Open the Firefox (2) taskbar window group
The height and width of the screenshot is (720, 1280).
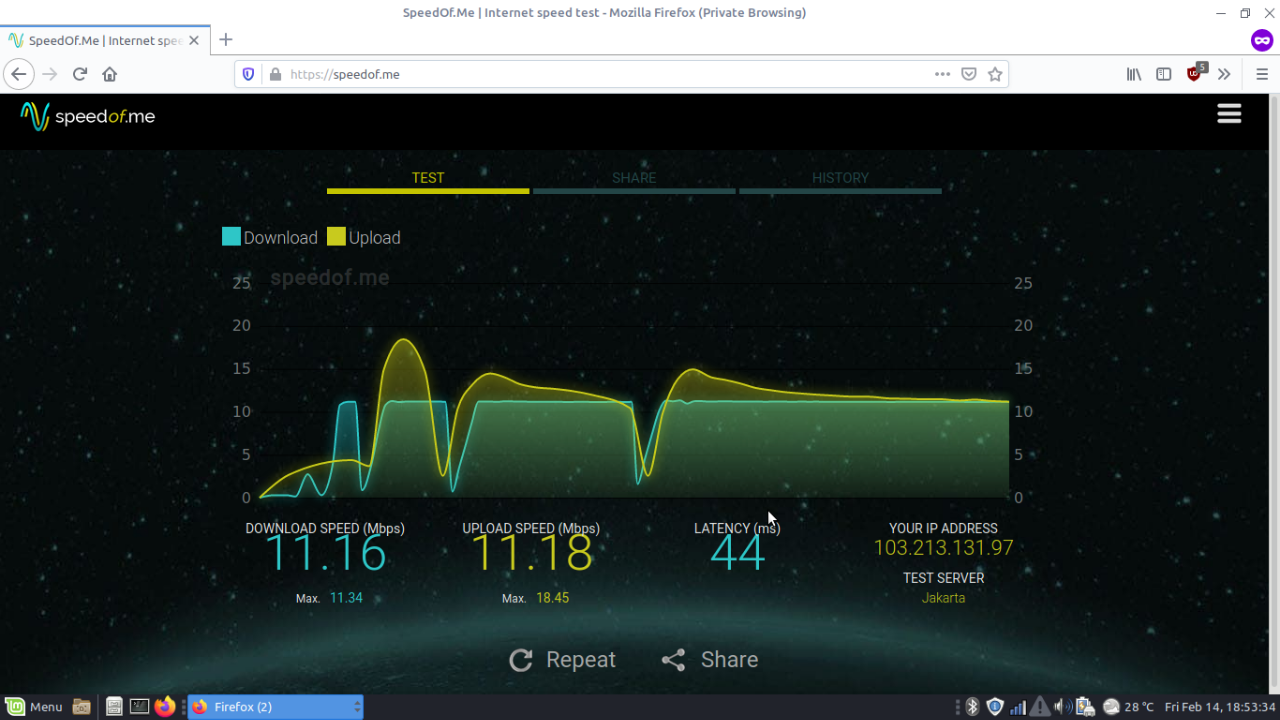(x=275, y=707)
